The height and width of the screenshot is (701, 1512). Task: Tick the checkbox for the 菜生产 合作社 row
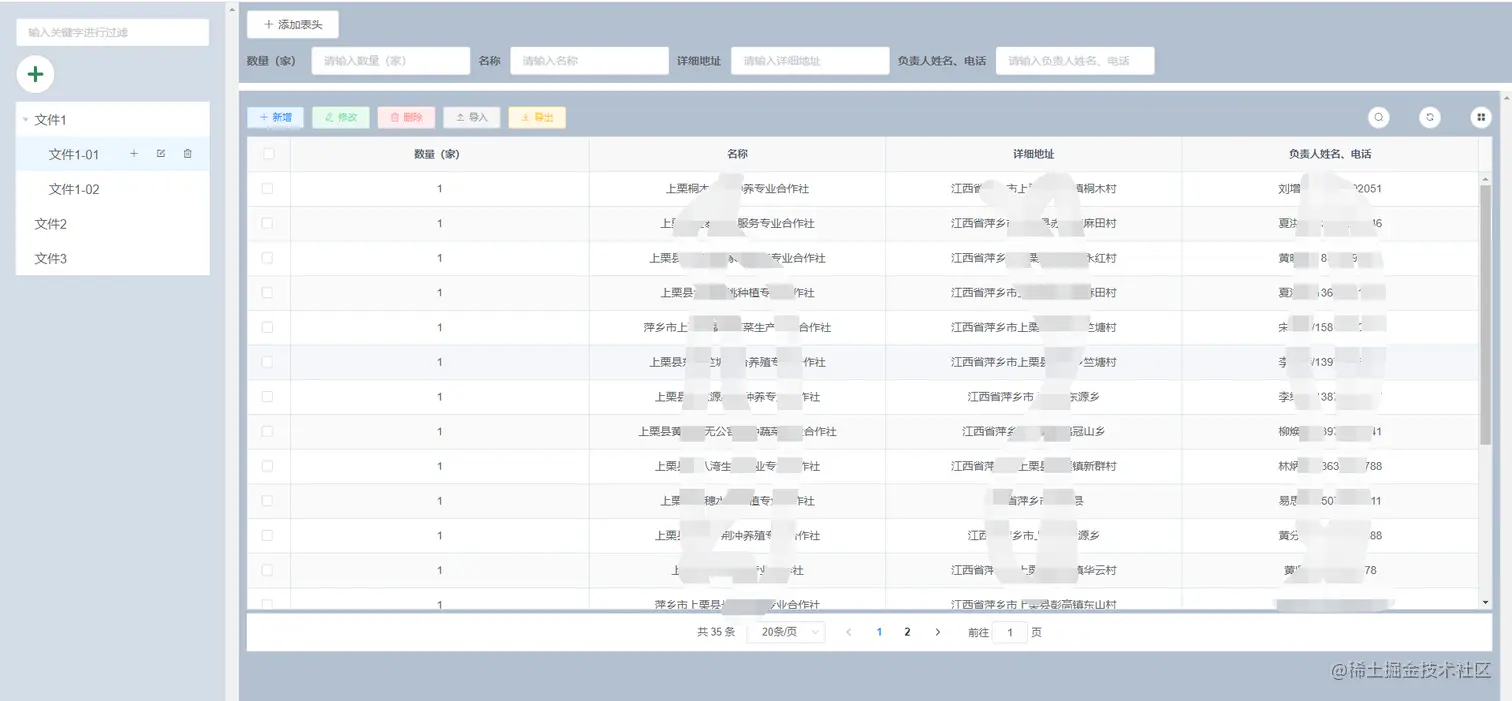tap(268, 327)
